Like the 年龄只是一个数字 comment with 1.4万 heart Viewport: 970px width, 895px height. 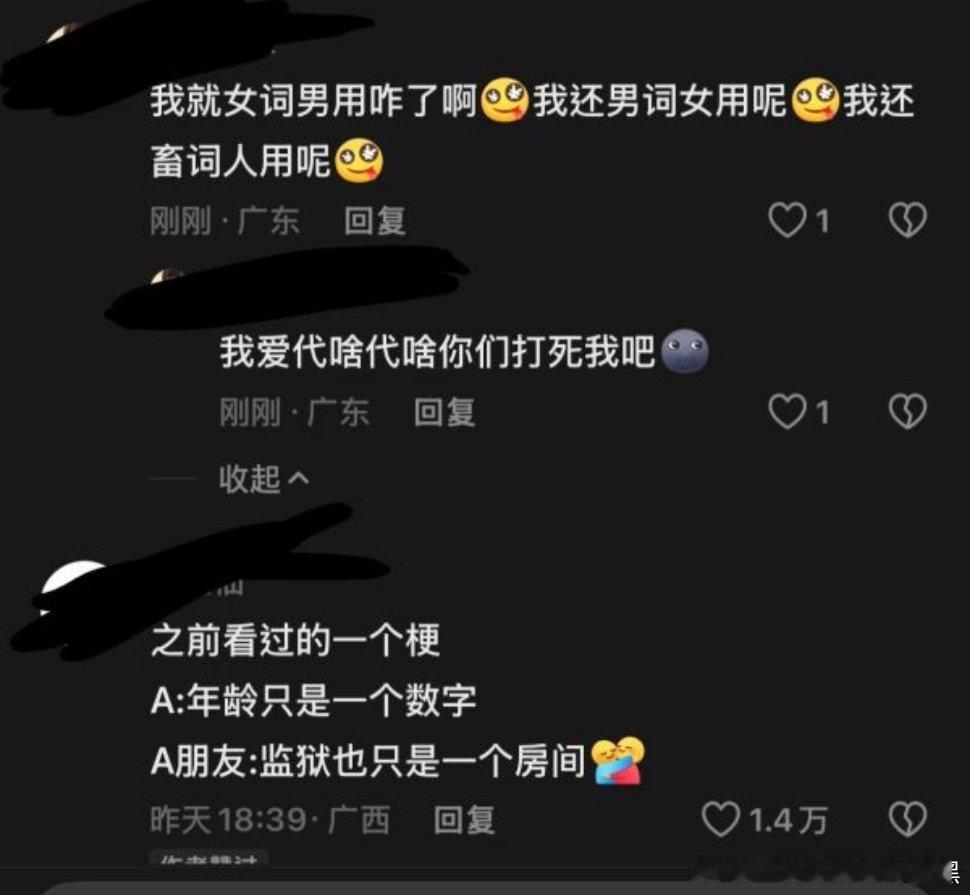[x=721, y=819]
